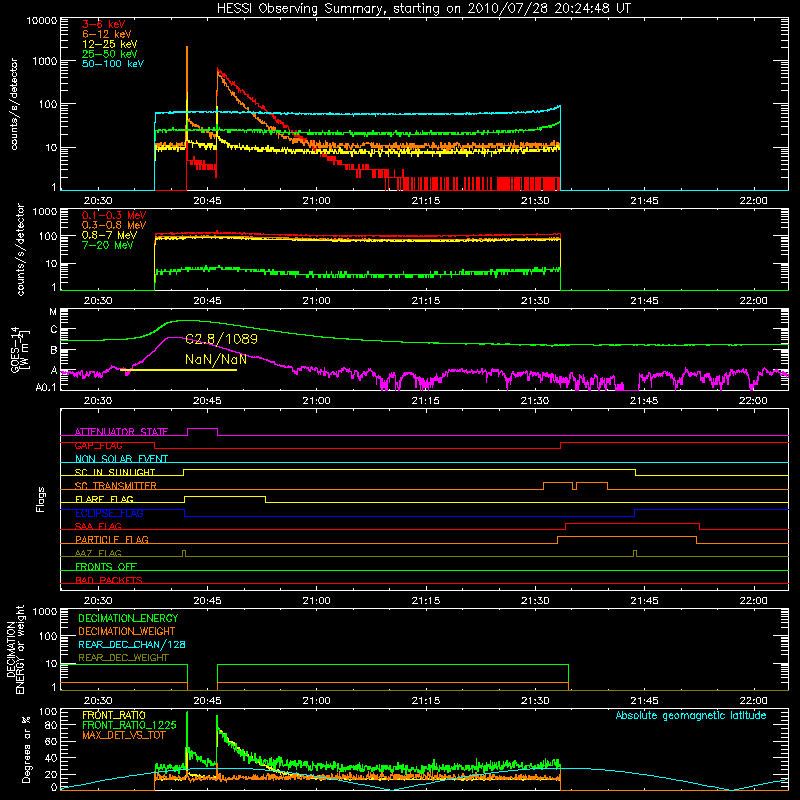Click the raised SAA_FLAG segment
800x800 pixels.
coord(632,523)
